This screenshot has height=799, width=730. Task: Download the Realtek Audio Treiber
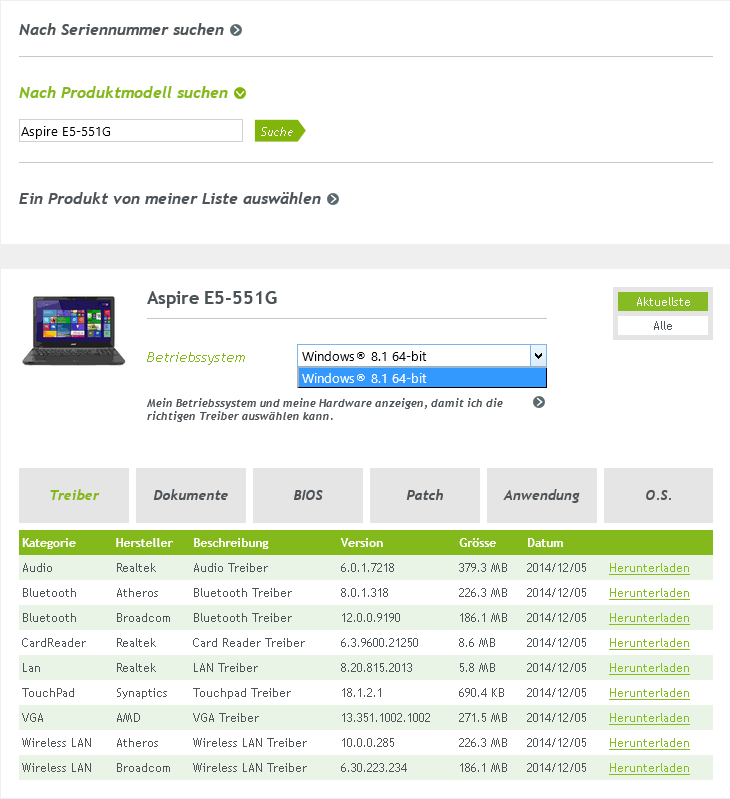(x=649, y=568)
